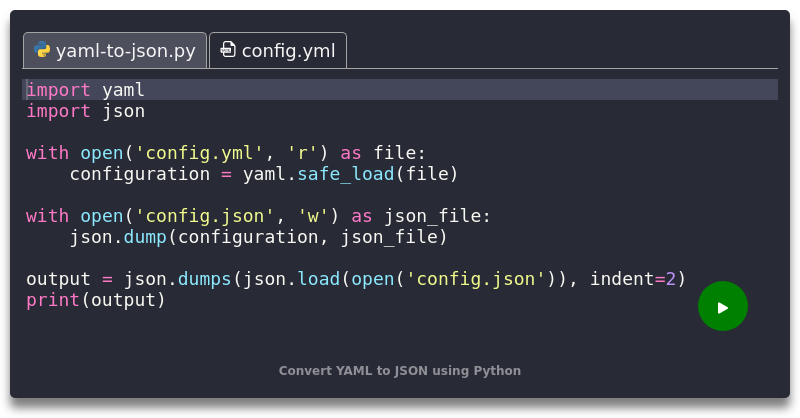Click the 'configuration' variable being assigned
Viewport: 800px width, 418px height.
[140, 174]
